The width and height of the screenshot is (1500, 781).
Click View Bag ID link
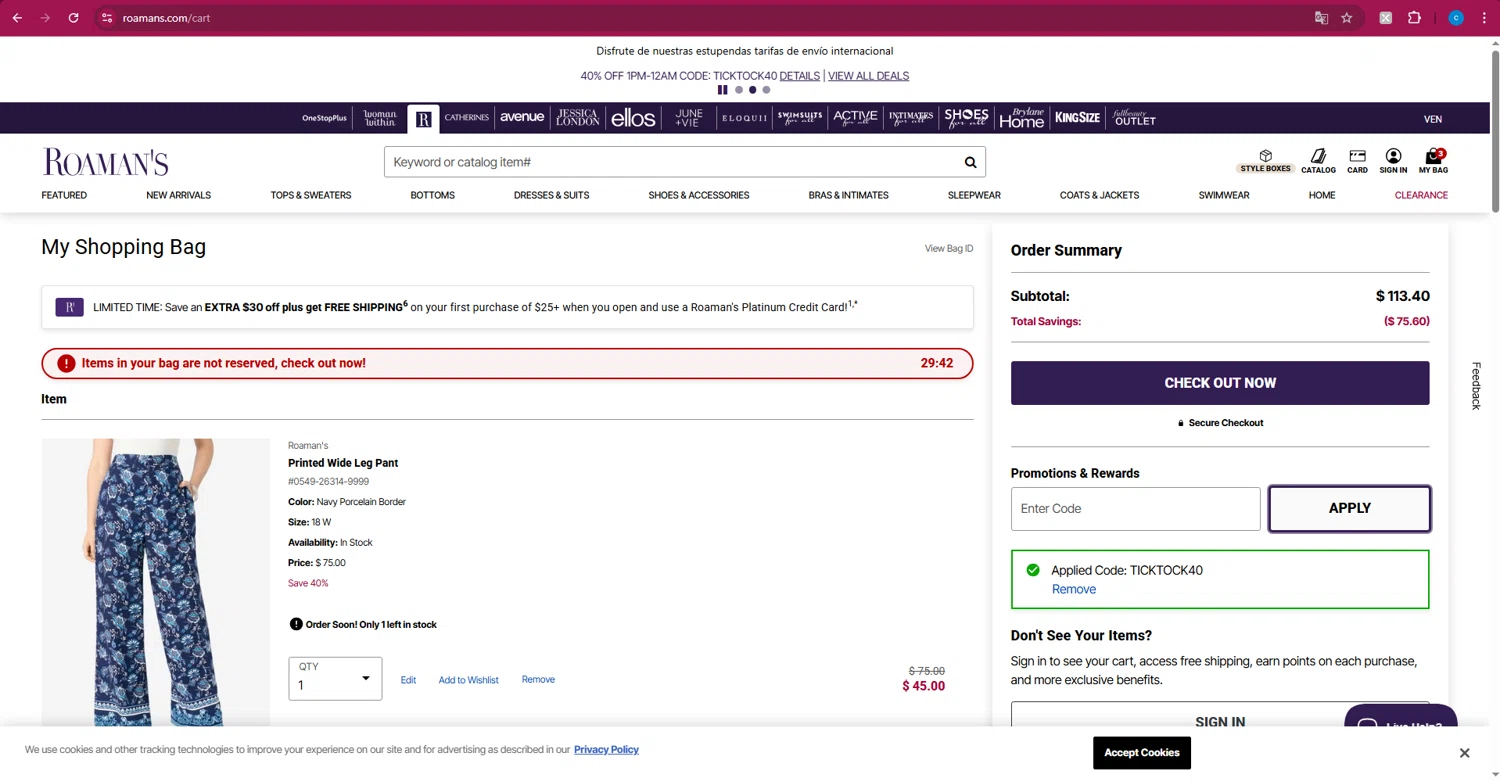[949, 248]
